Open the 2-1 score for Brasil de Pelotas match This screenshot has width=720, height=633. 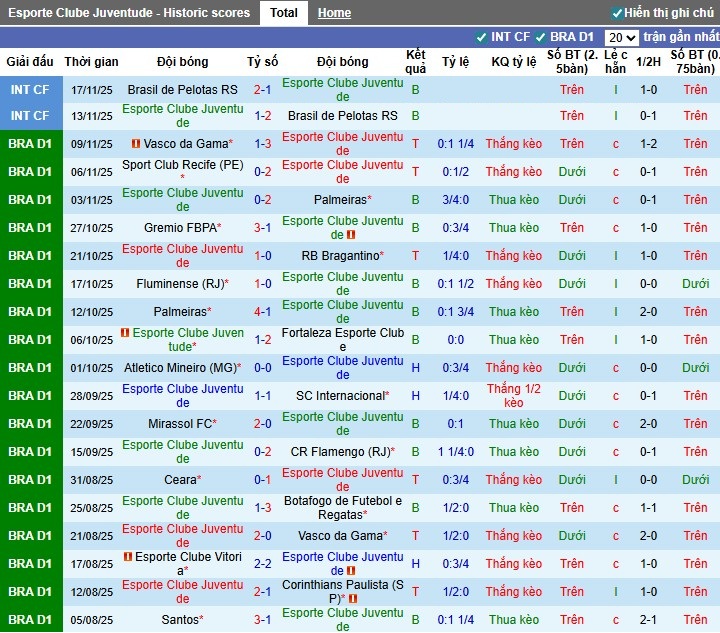point(262,89)
